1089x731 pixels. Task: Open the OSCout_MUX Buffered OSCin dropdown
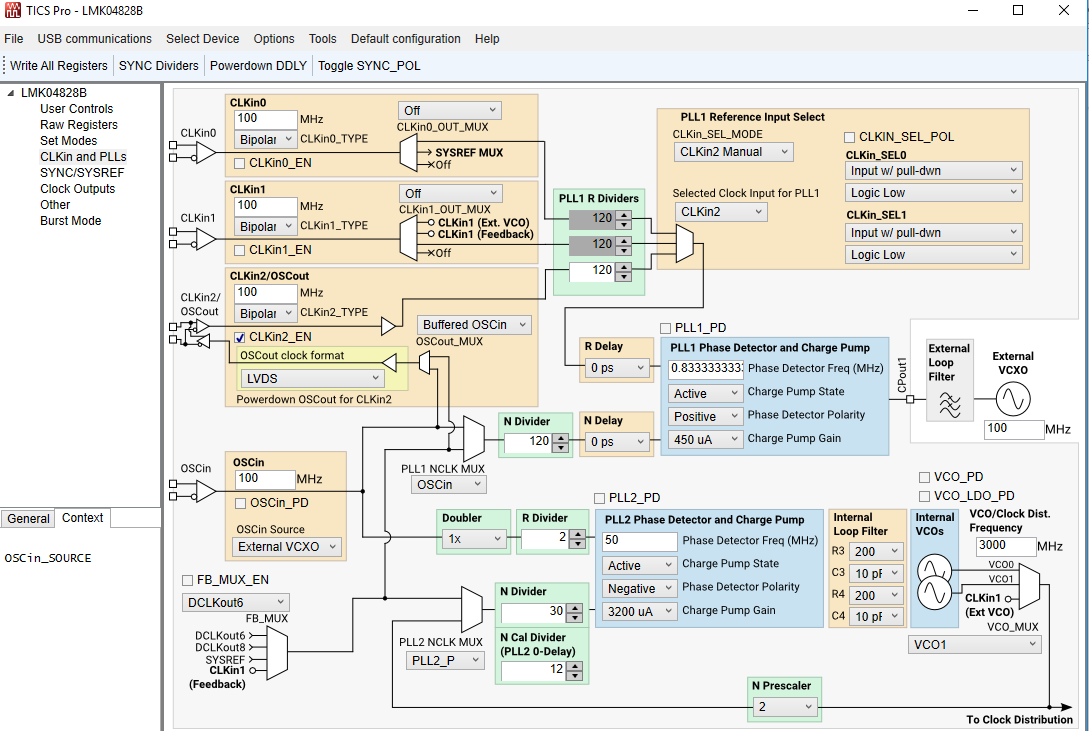click(x=474, y=325)
